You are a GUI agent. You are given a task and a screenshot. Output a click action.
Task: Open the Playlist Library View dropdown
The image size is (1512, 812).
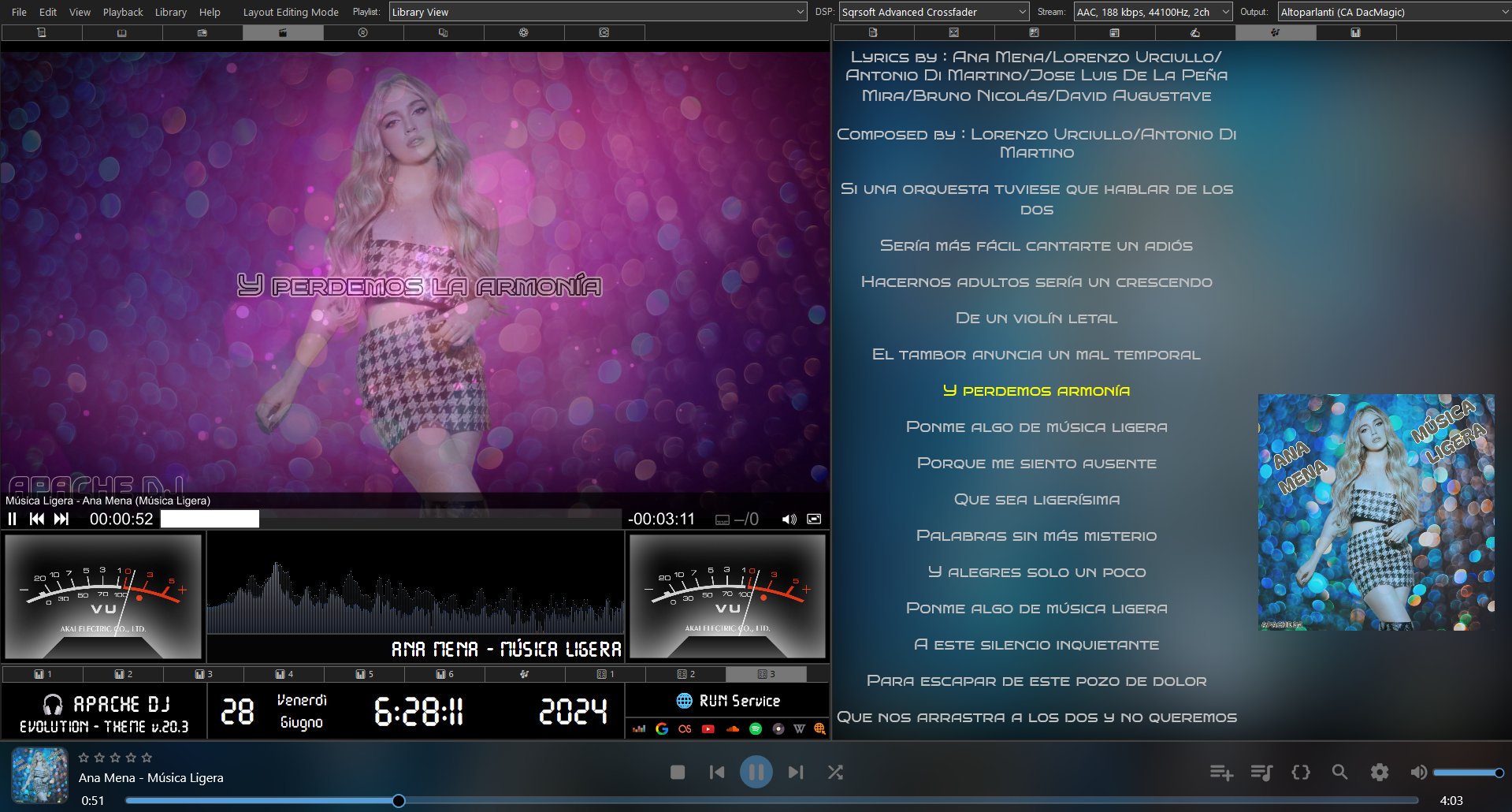pyautogui.click(x=598, y=12)
